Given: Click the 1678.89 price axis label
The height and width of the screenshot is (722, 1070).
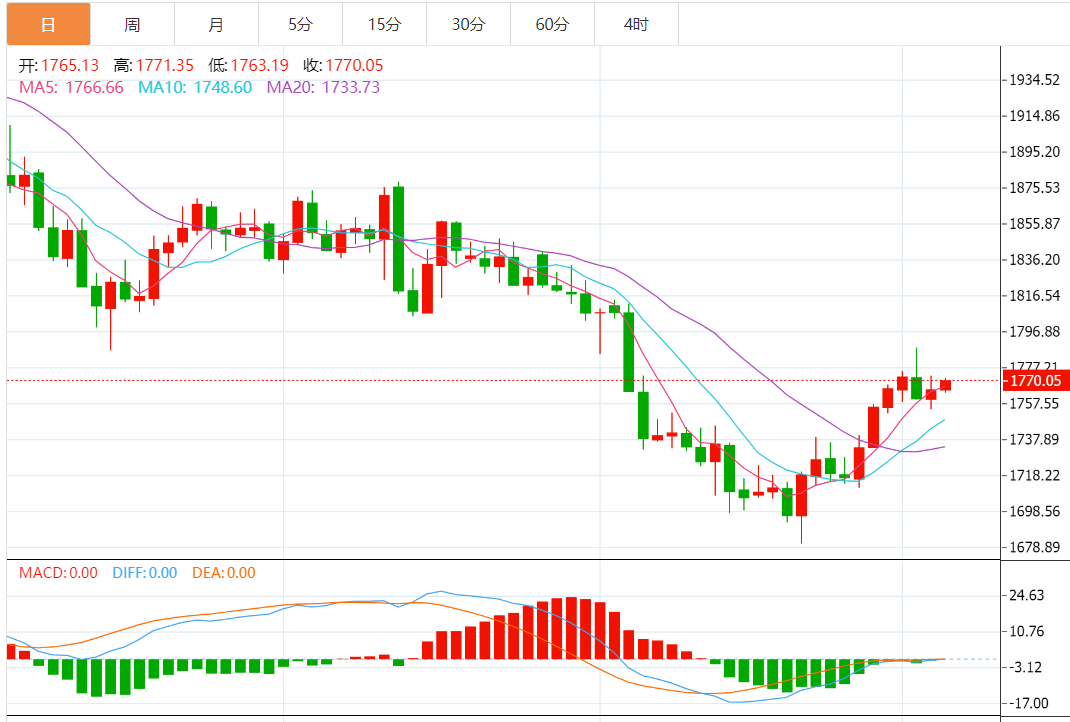Looking at the screenshot, I should [x=1035, y=547].
